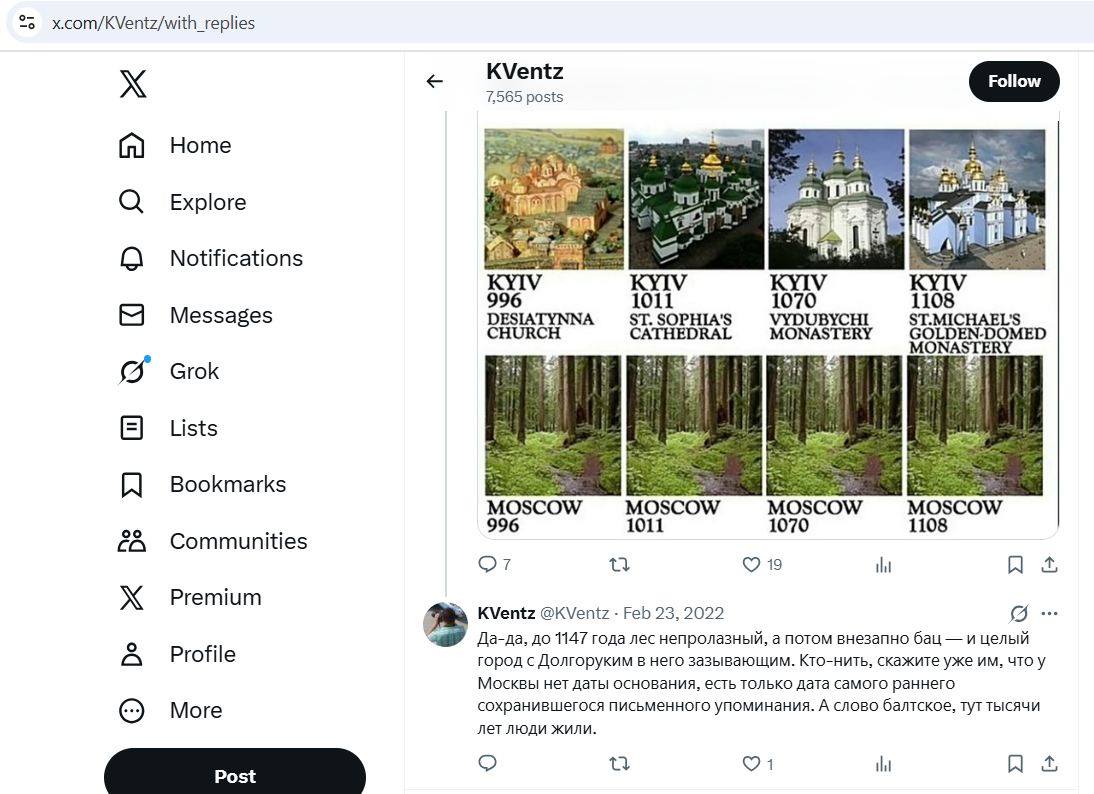Reply to the Kyiv churches image post
The image size is (1094, 794).
pyautogui.click(x=488, y=565)
